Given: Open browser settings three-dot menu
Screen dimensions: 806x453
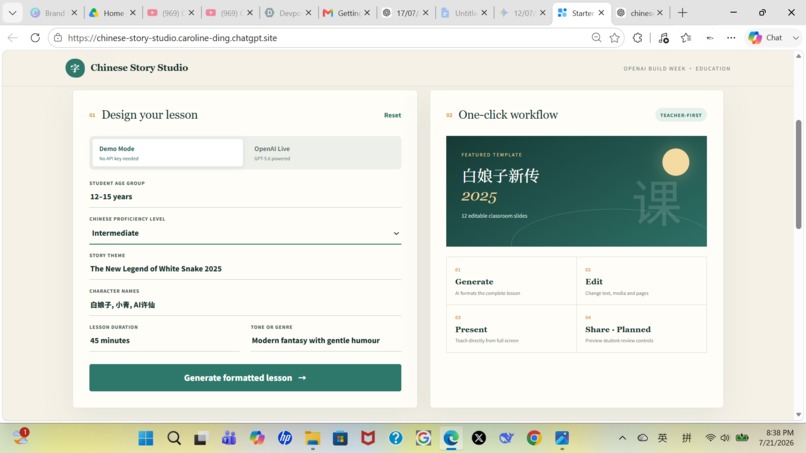Looking at the screenshot, I should 731,38.
